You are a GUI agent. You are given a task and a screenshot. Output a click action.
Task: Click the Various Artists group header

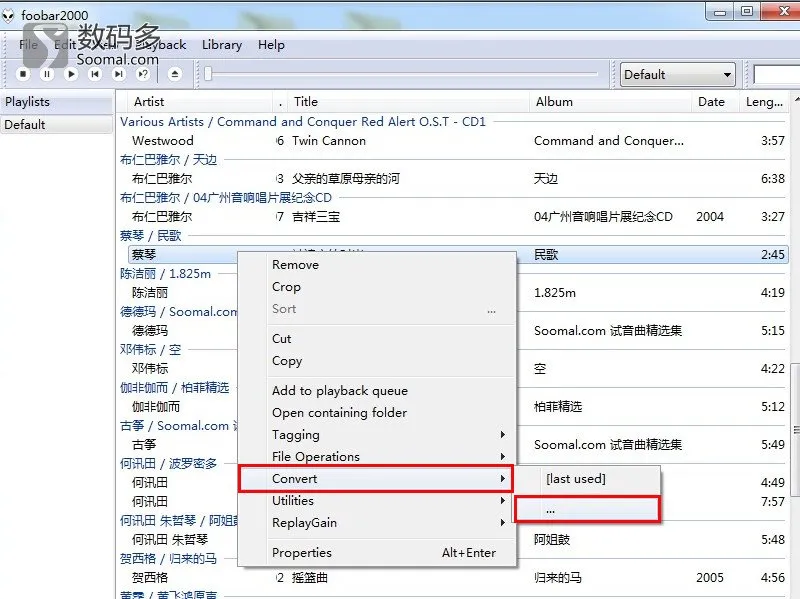coord(303,122)
